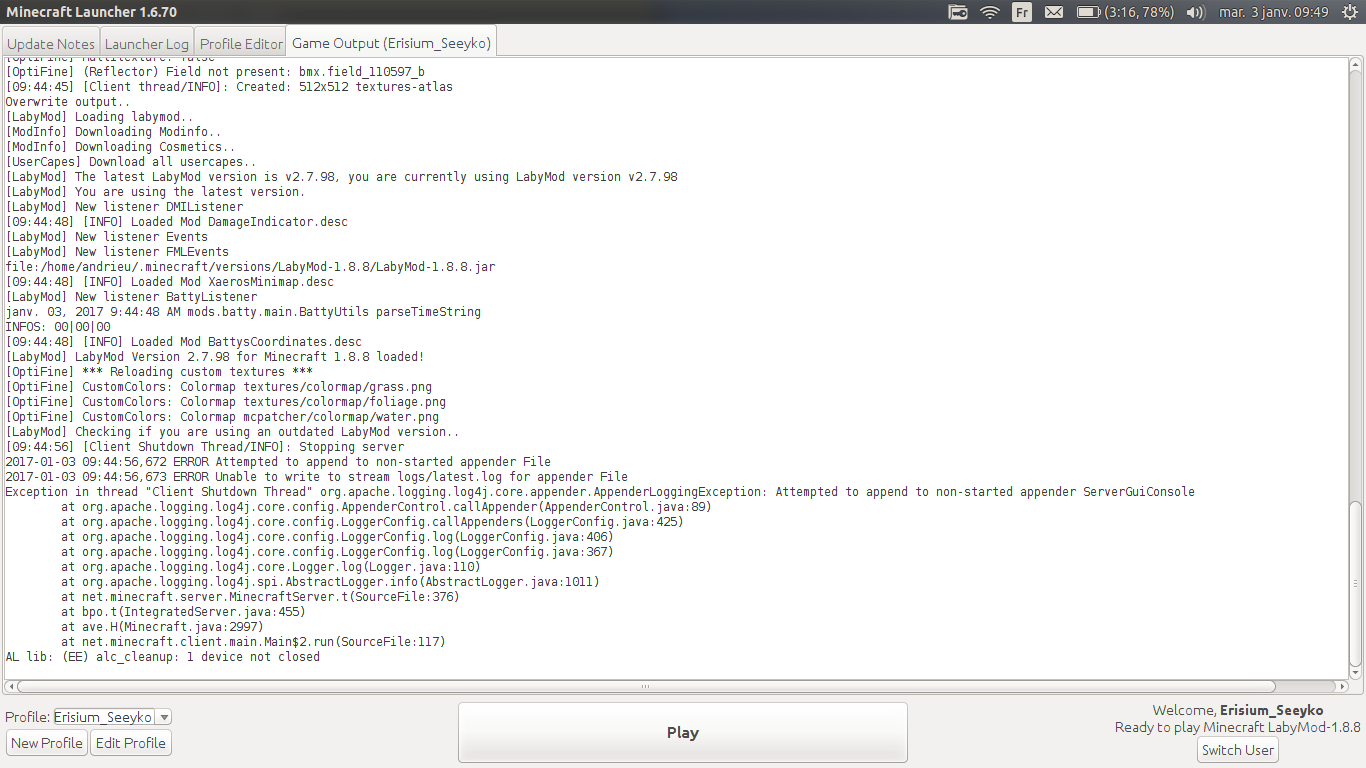This screenshot has width=1366, height=768.
Task: Click 'LabyMod Version 2.7.98 for Minecraft 1.8.8 loaded!'
Action: pyautogui.click(x=215, y=357)
